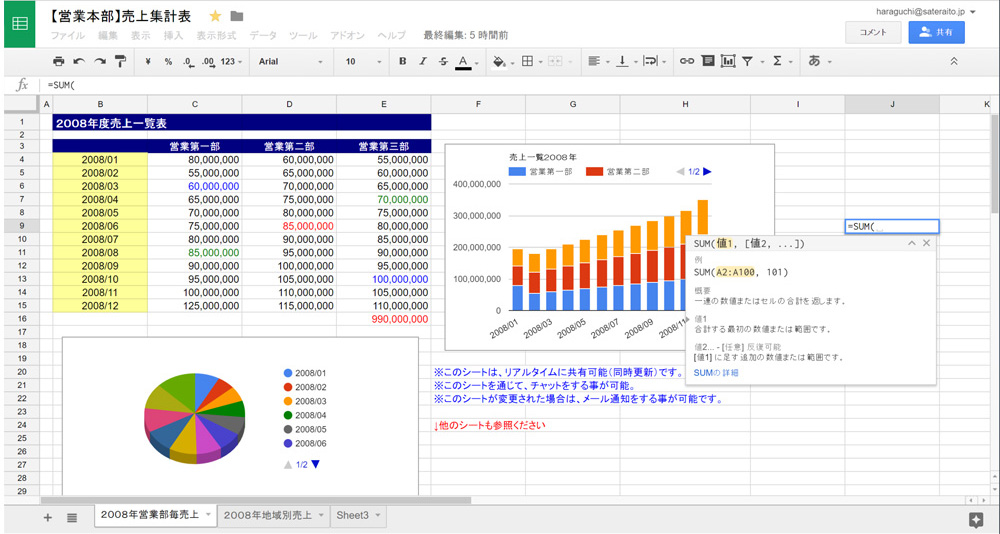Open the 123 number format dropdown
The image size is (1000, 534).
(232, 62)
